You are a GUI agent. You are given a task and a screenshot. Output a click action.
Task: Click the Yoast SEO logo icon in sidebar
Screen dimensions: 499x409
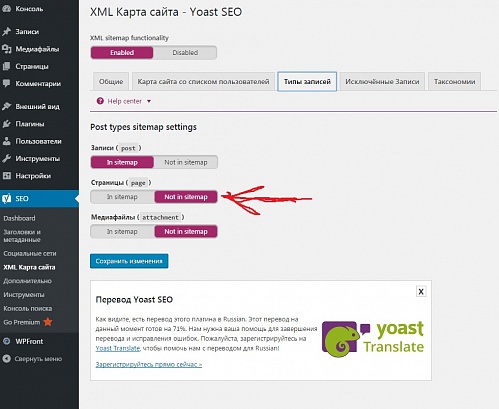coord(6,199)
